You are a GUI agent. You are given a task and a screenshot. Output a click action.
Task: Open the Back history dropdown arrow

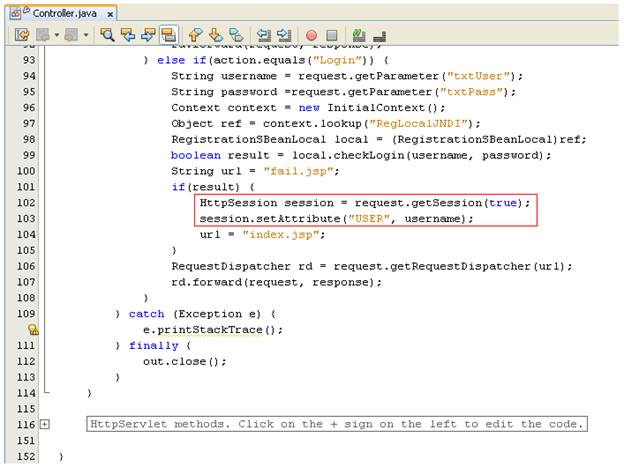[57, 35]
